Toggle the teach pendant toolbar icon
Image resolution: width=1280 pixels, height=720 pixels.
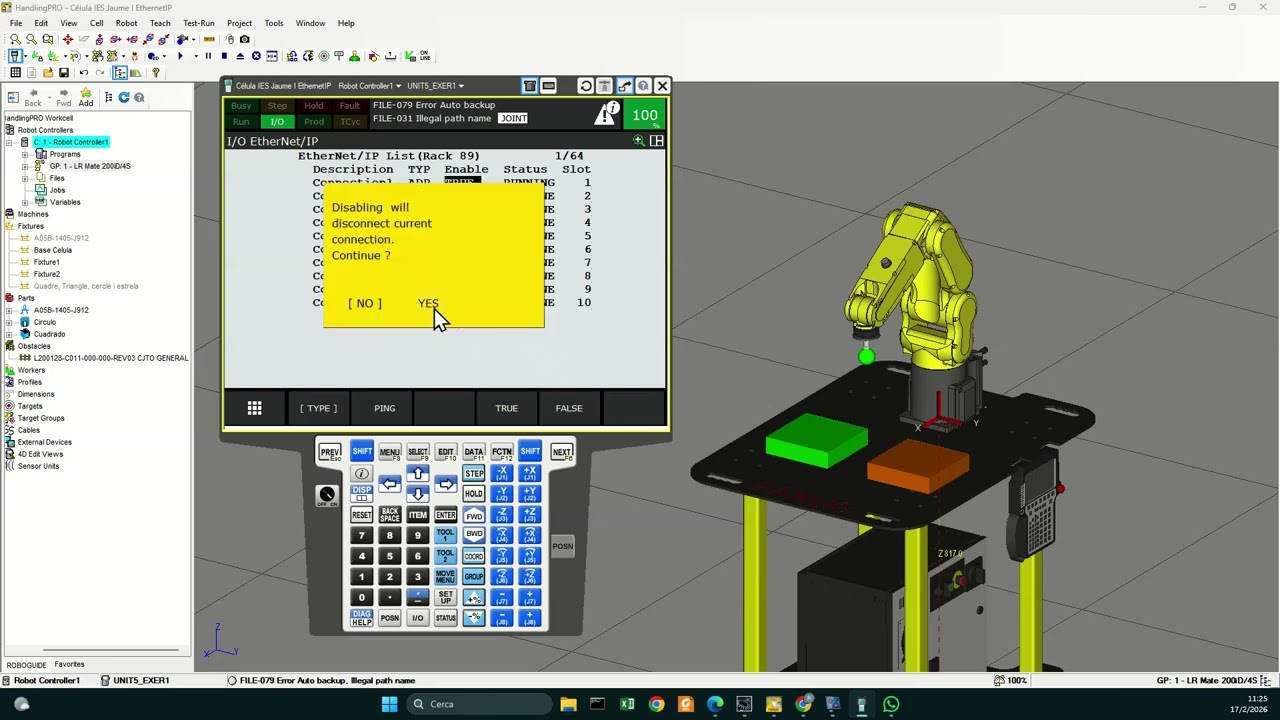(15, 56)
